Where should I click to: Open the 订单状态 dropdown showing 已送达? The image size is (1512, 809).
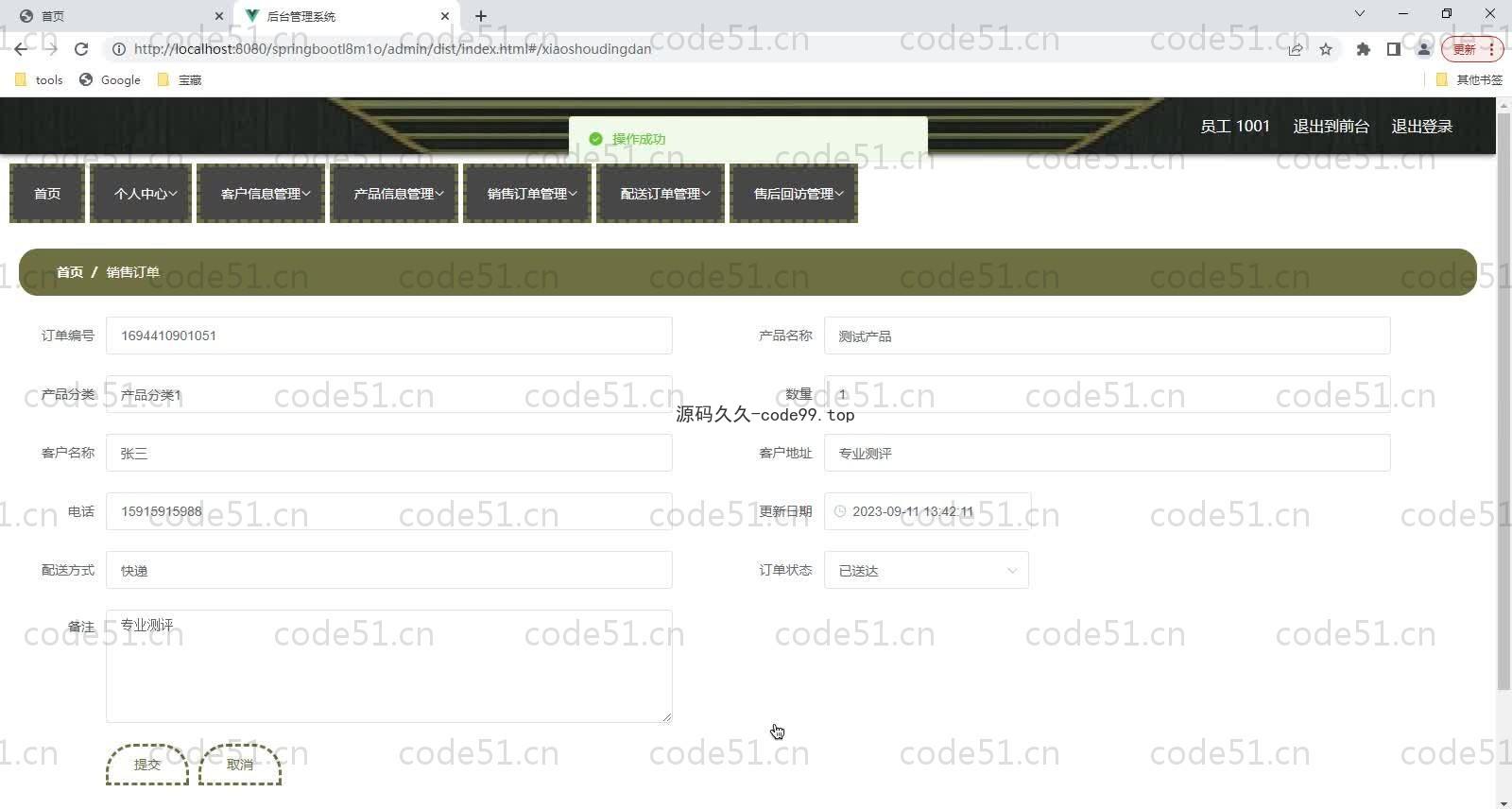tap(926, 570)
